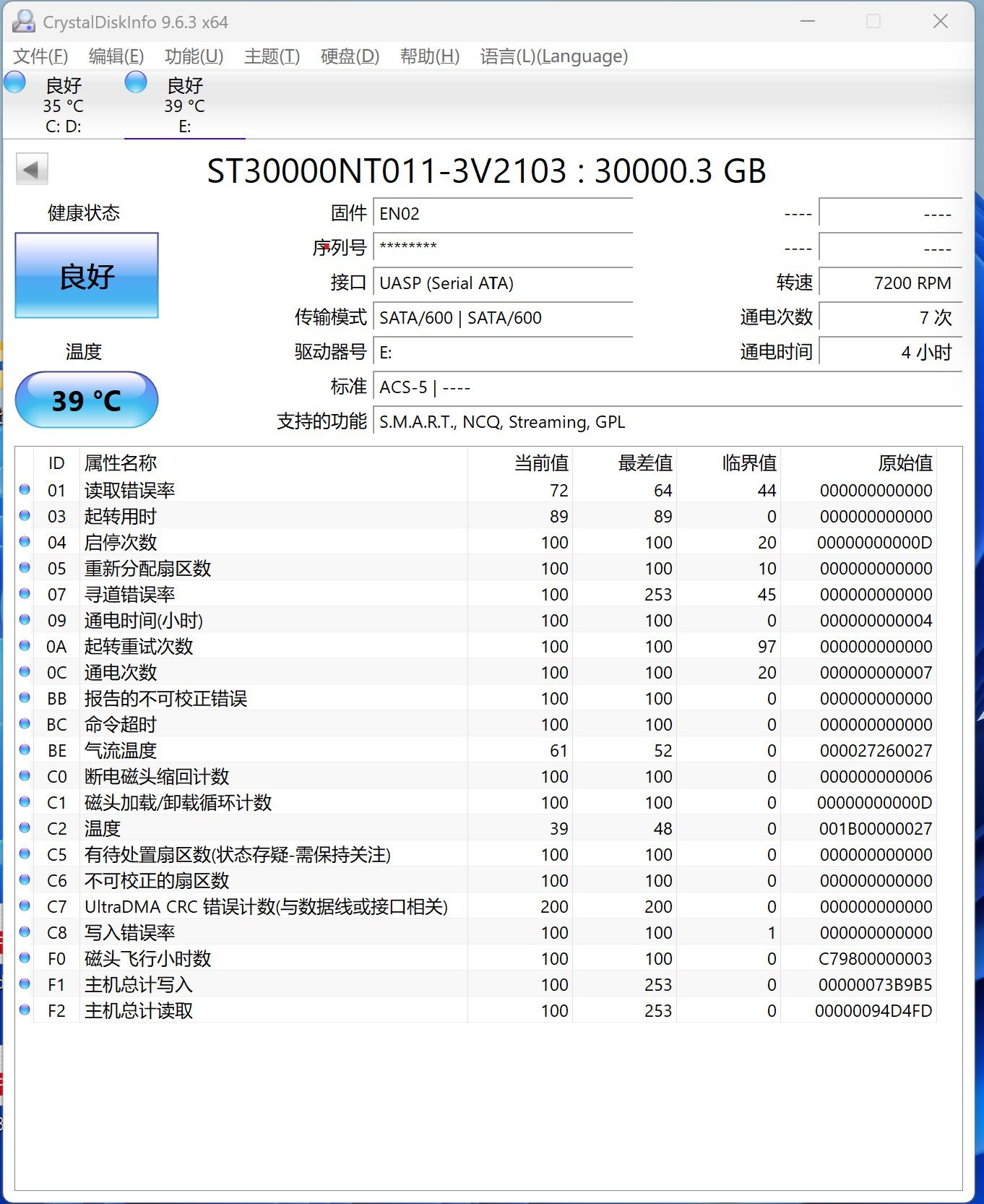Click status dot of 主机总计写入 row
This screenshot has width=984, height=1204.
coord(25,984)
